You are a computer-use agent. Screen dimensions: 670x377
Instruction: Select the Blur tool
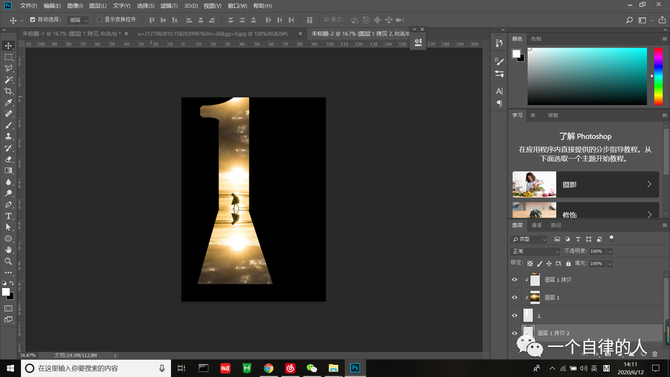(x=8, y=182)
